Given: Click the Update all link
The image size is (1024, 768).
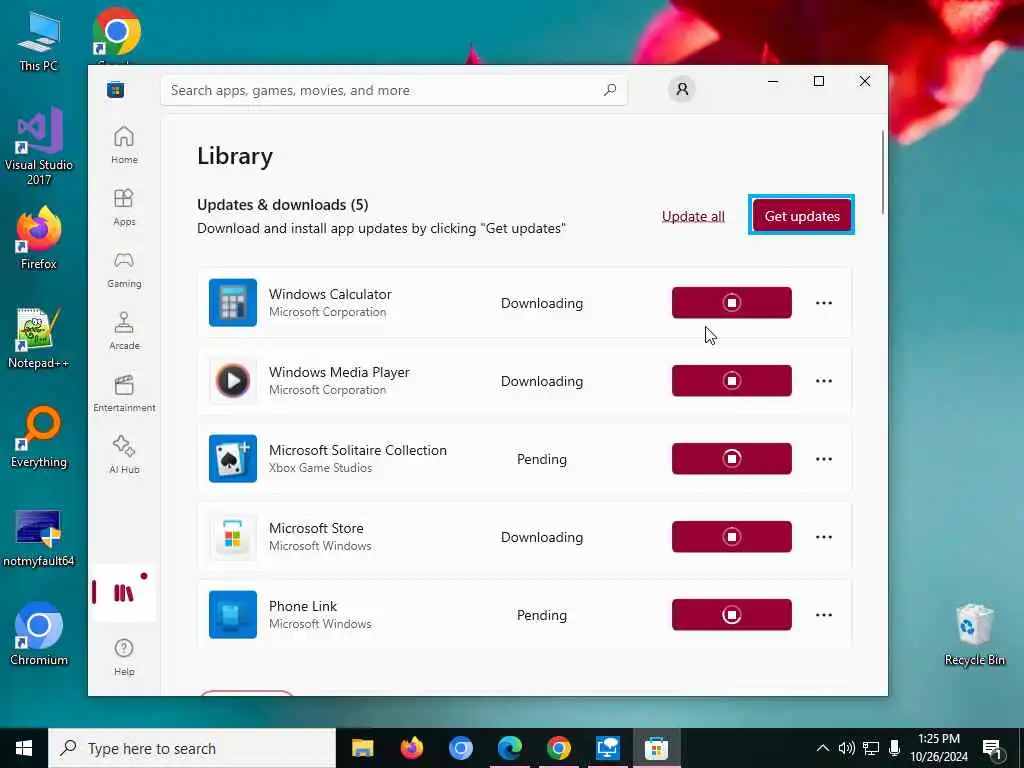Looking at the screenshot, I should coord(693,216).
